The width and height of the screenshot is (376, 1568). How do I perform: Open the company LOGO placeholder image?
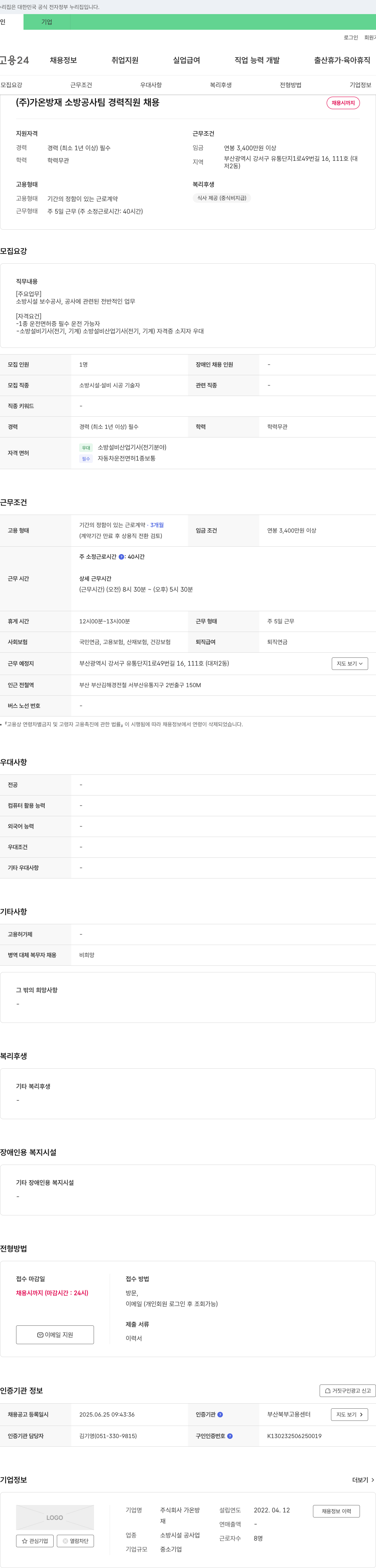[x=55, y=1518]
